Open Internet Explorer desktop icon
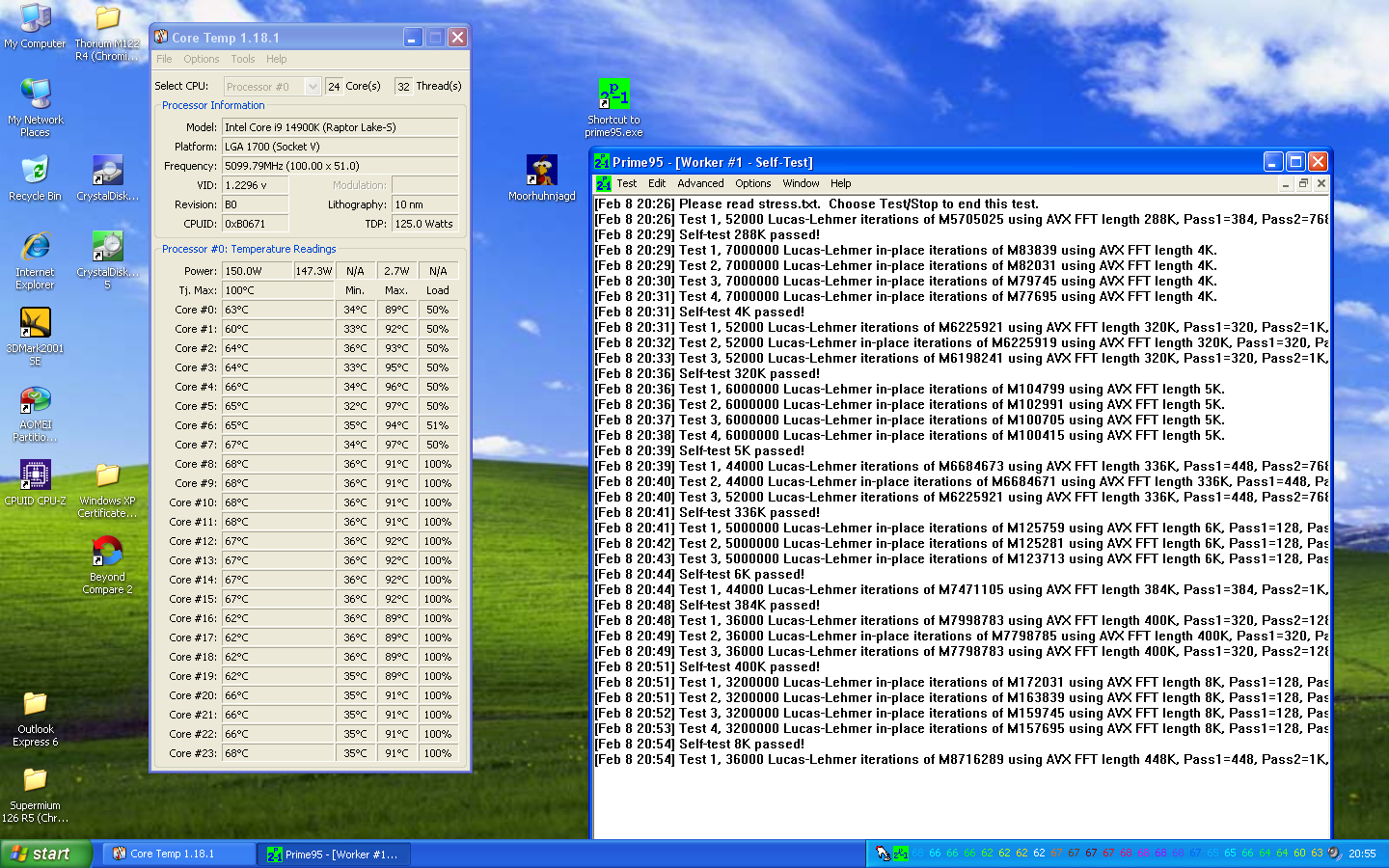The height and width of the screenshot is (868, 1389). (x=36, y=248)
